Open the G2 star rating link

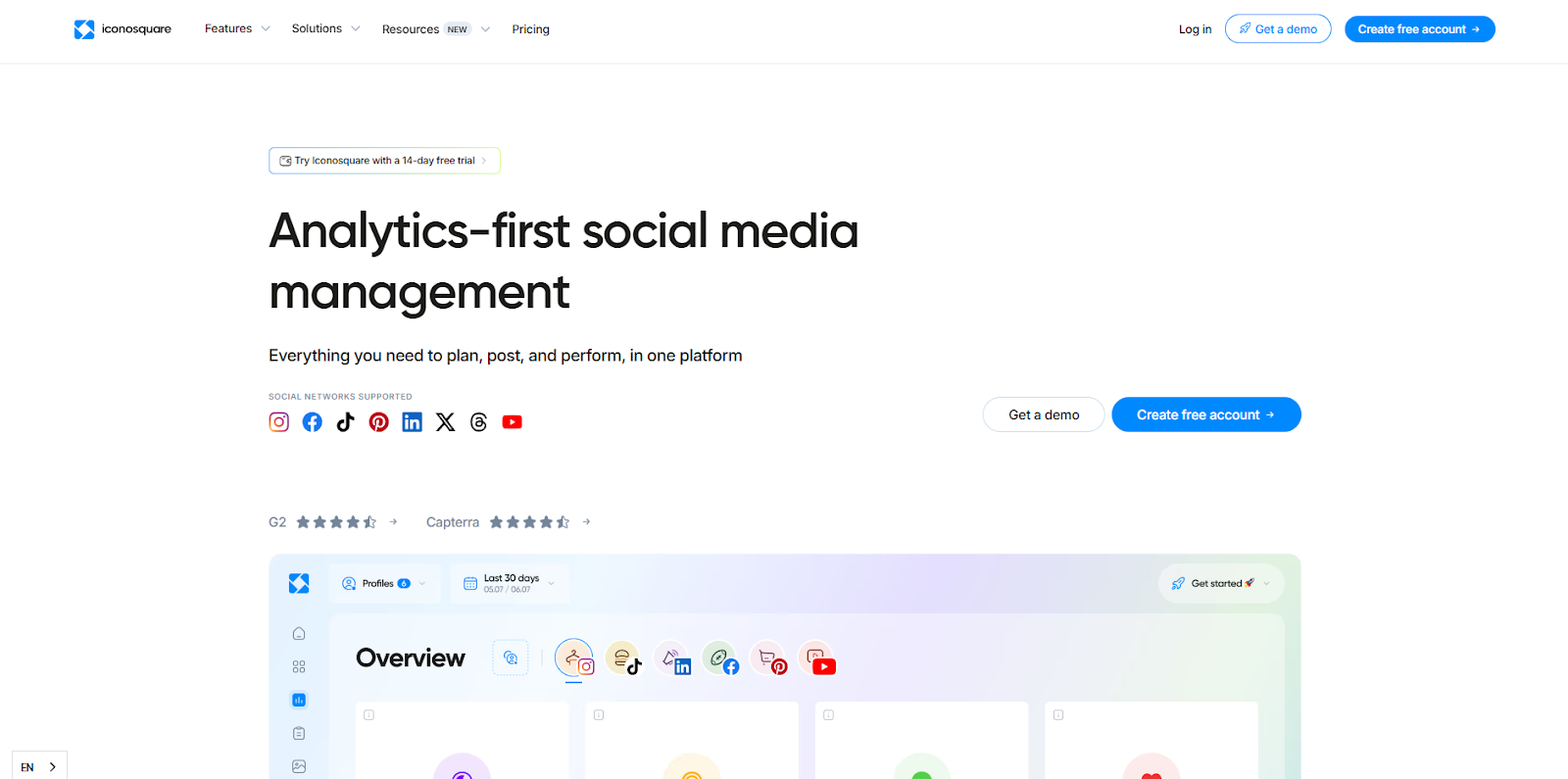pyautogui.click(x=333, y=522)
